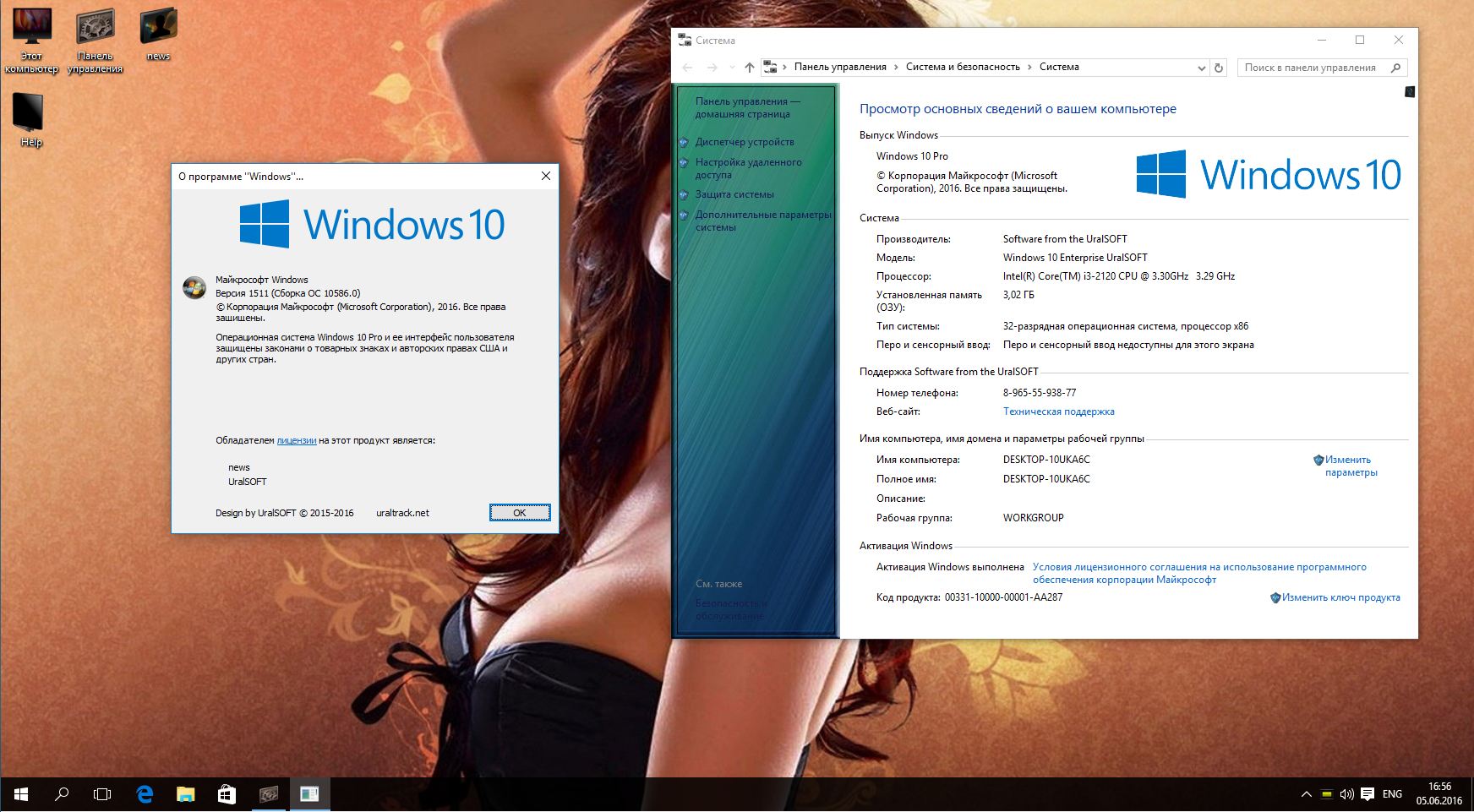Open recent locations dropdown in Система window
Viewport: 1474px width, 812px height.
pos(732,68)
